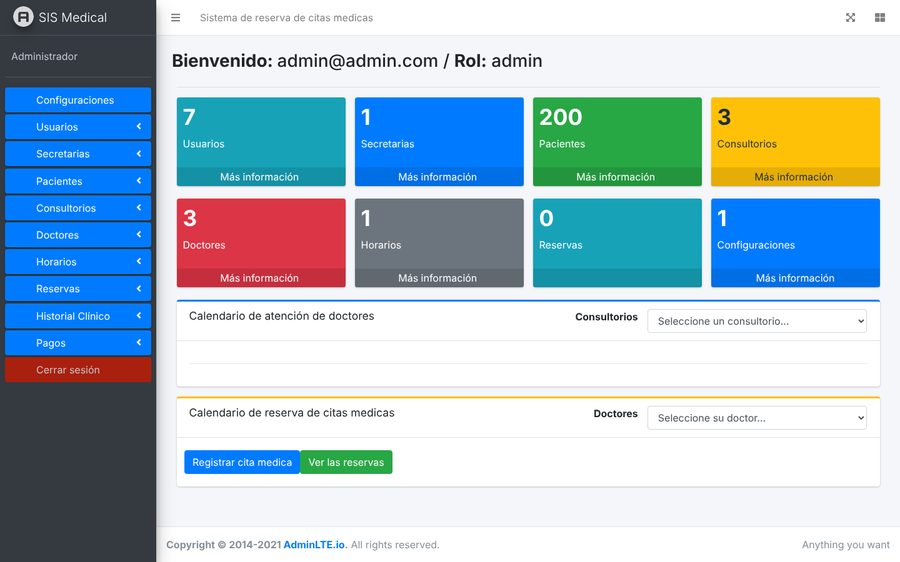This screenshot has height=562, width=900.
Task: Open the Seleccione un consultorio dropdown
Action: coord(757,321)
